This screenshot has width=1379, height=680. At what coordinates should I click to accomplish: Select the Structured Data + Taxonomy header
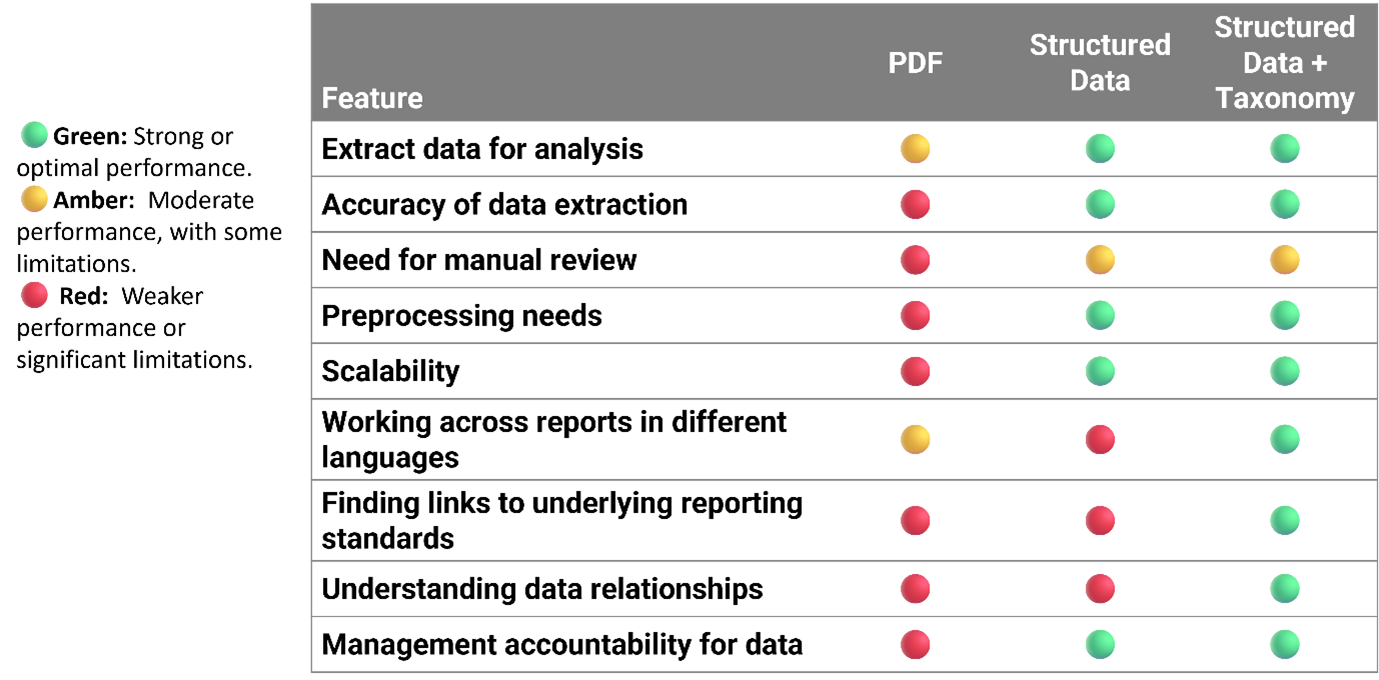click(x=1285, y=62)
